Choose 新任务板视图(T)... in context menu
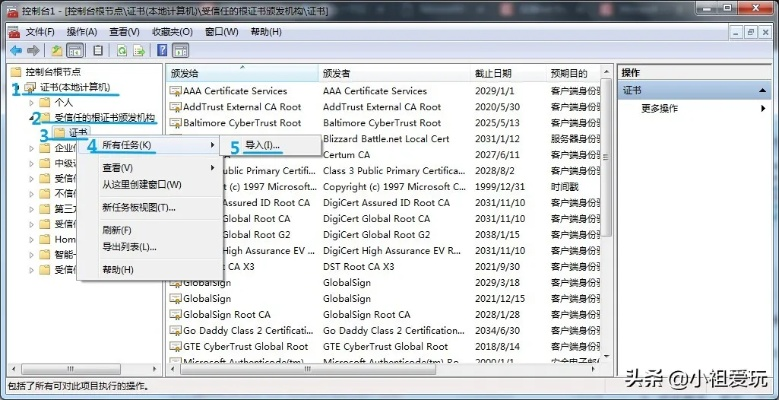The image size is (779, 400). coord(150,208)
